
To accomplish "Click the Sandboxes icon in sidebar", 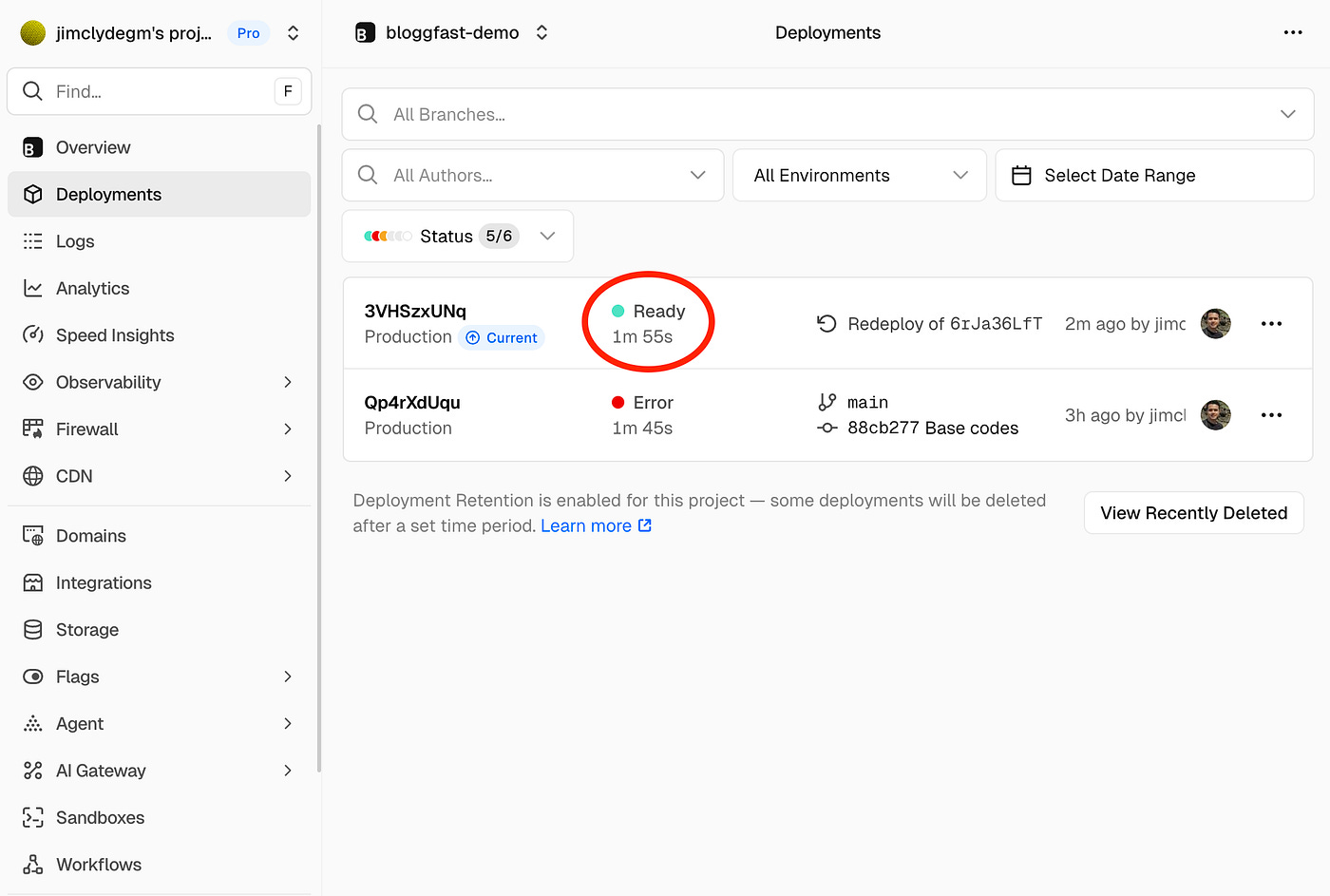I will 33,817.
